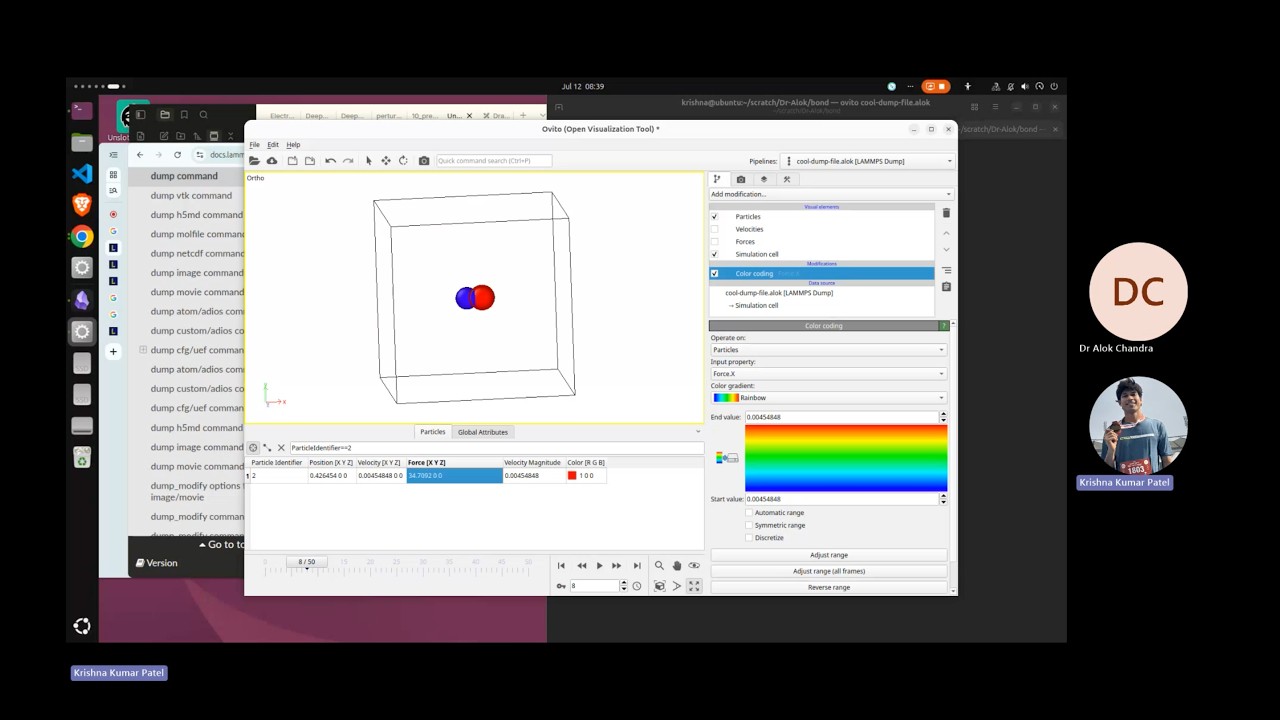Open the File menu in Ovito
The image size is (1280, 720).
coord(254,145)
